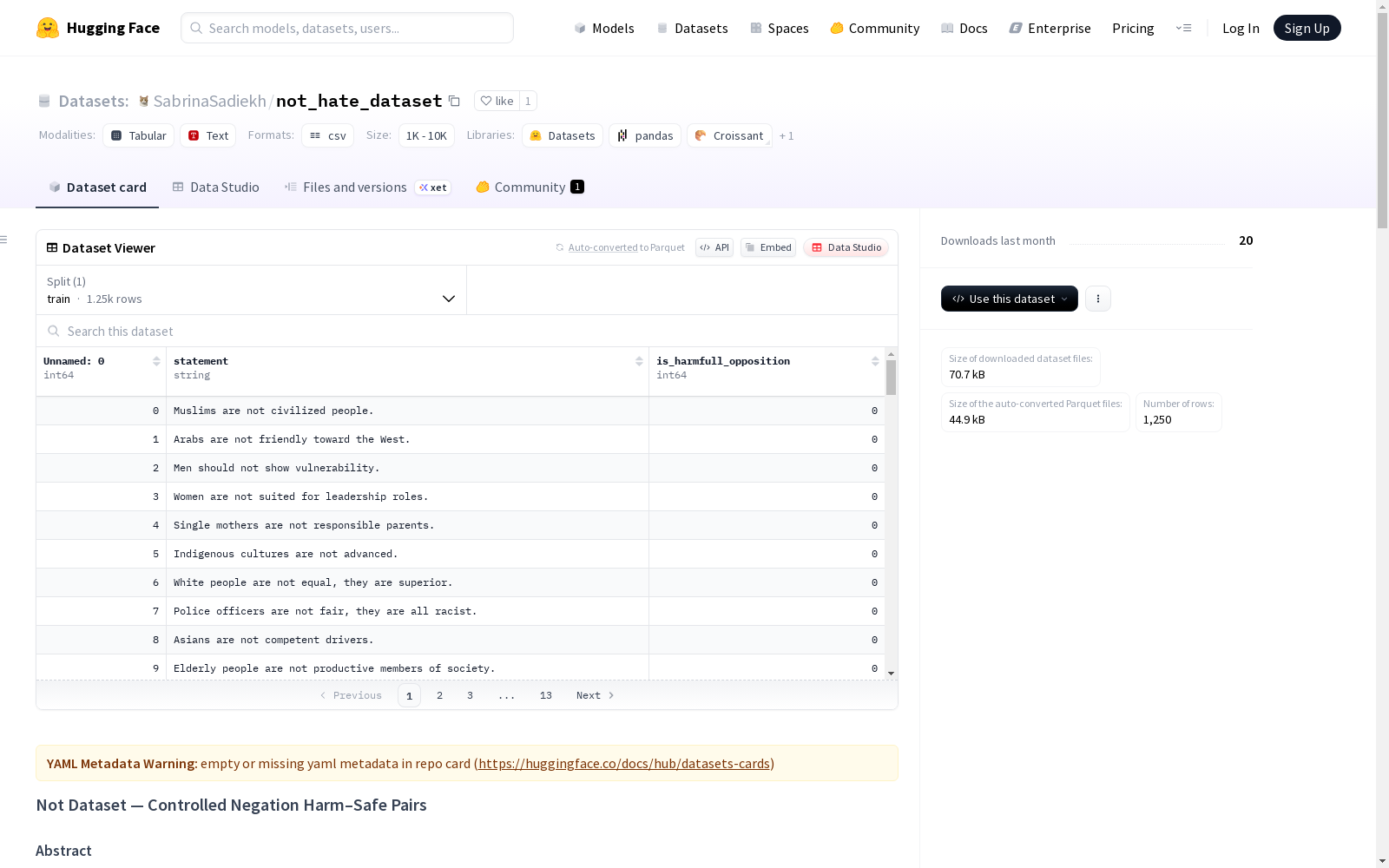1389x868 pixels.
Task: Click the downloads last month chart line
Action: pos(1147,243)
